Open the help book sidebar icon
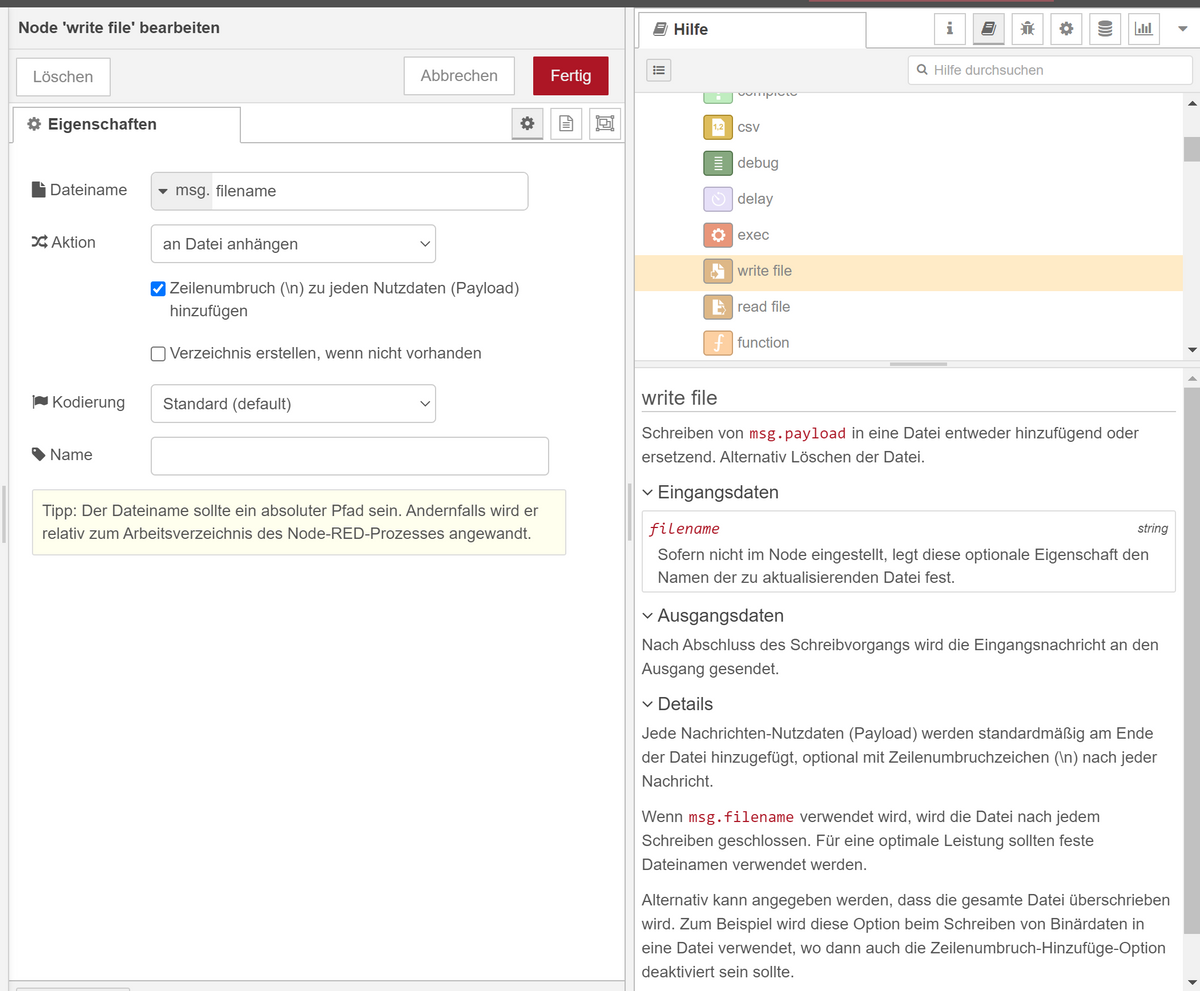This screenshot has width=1200, height=991. pos(988,29)
